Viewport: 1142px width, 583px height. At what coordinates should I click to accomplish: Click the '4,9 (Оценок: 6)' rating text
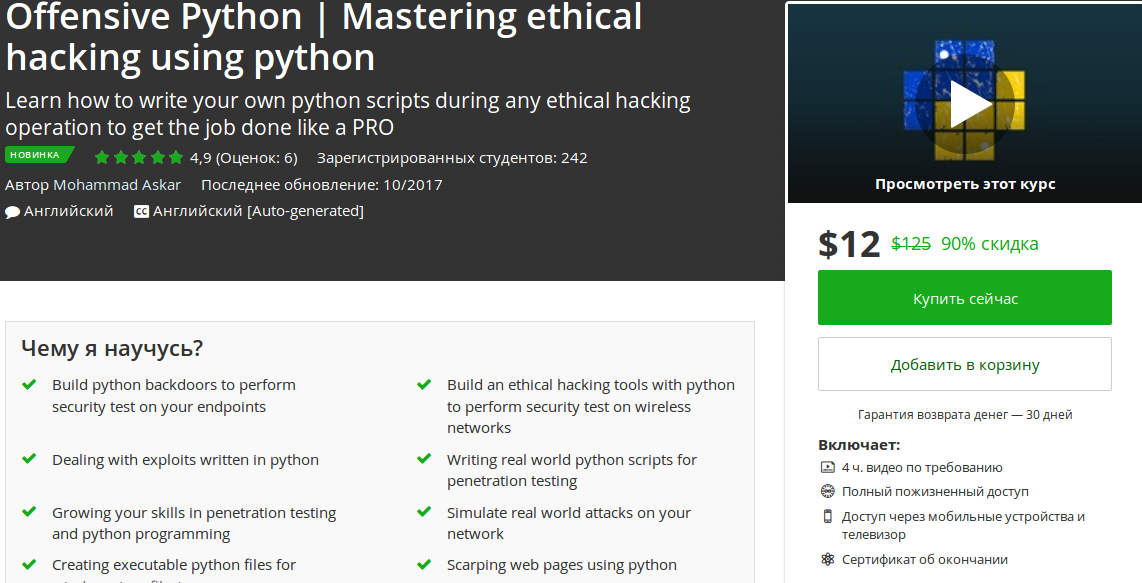point(245,156)
